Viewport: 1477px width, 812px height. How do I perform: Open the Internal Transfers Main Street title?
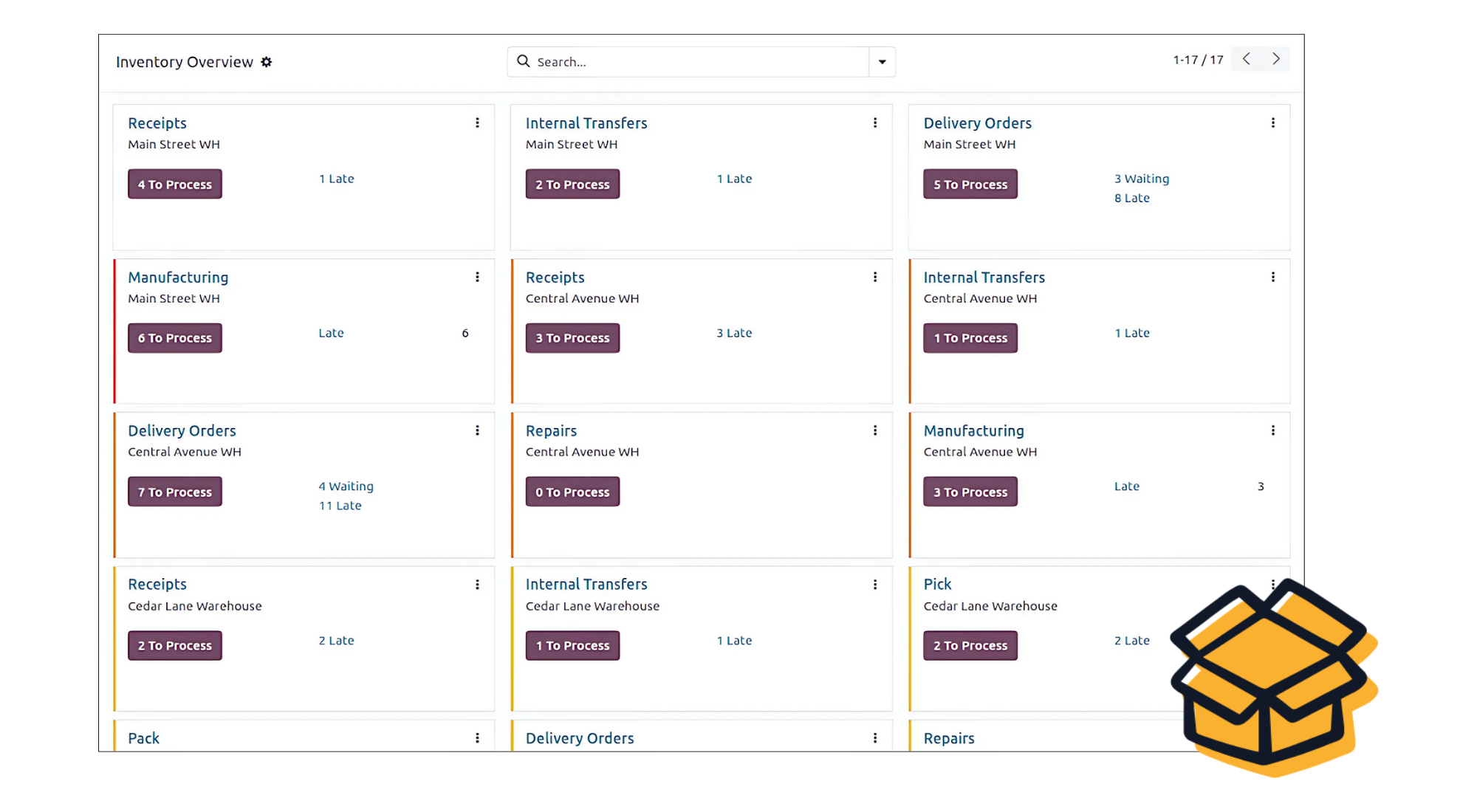pyautogui.click(x=586, y=123)
